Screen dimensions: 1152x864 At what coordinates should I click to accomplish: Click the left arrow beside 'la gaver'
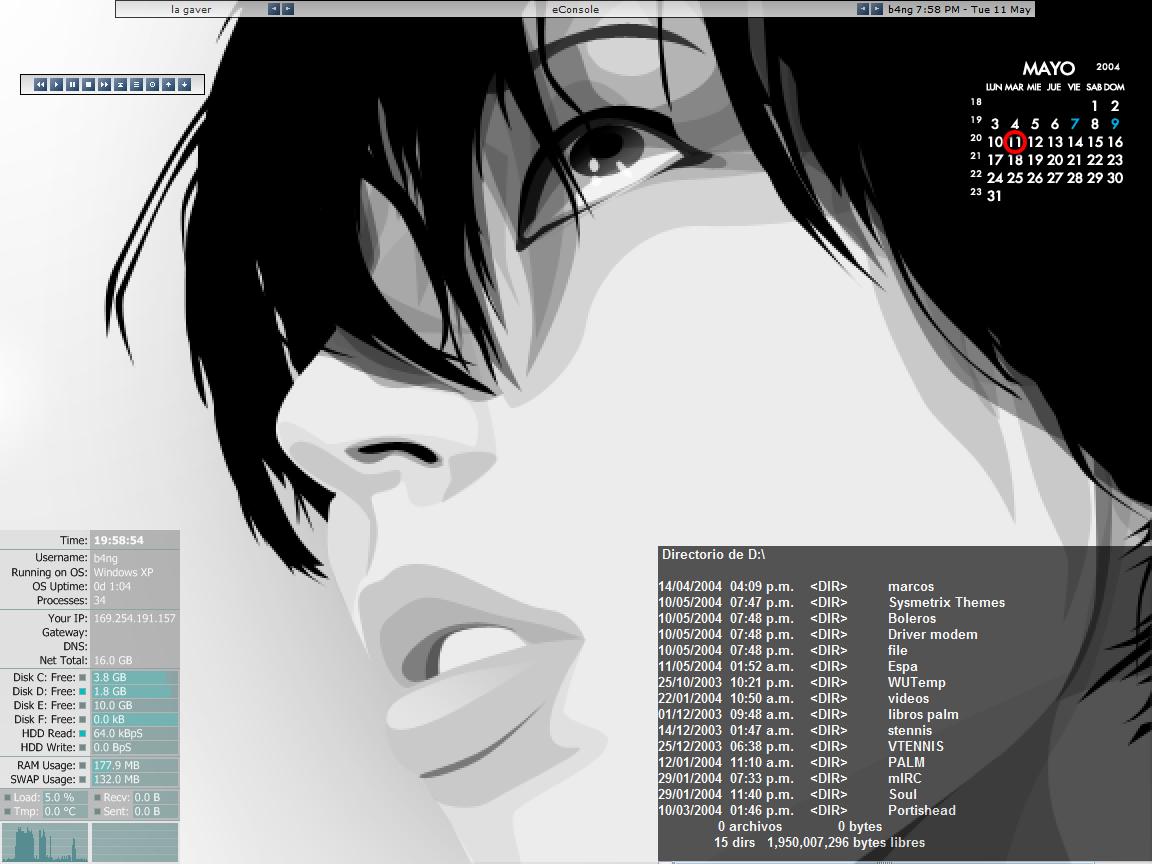(x=274, y=9)
